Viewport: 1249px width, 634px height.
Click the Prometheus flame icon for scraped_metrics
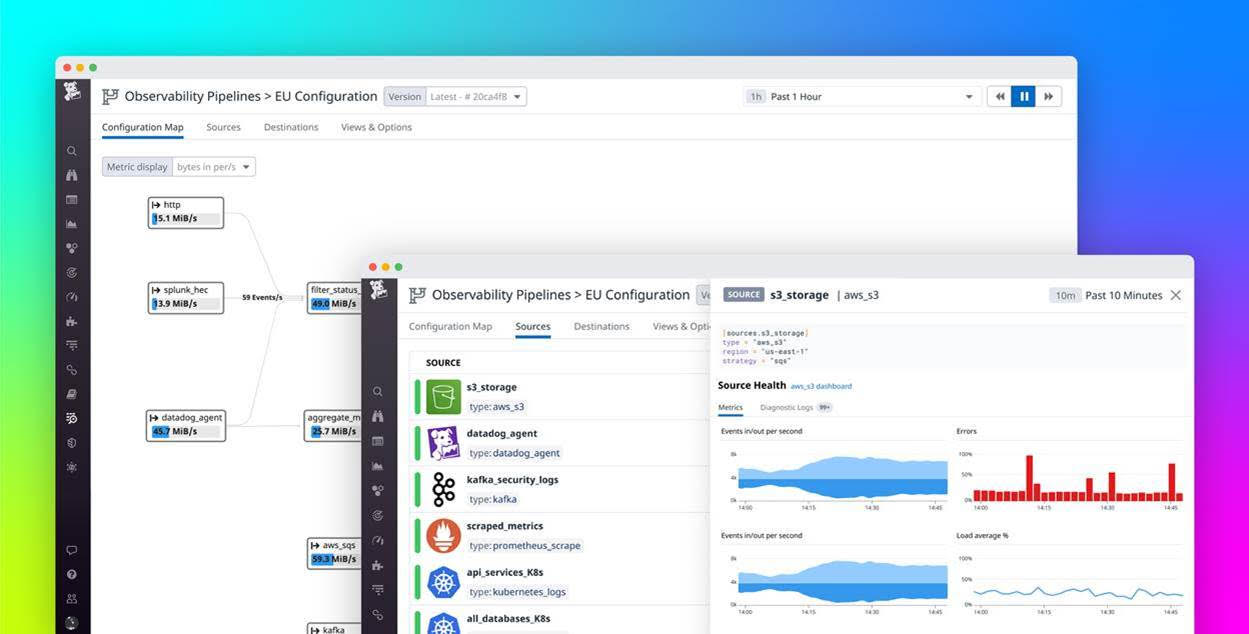tap(443, 534)
